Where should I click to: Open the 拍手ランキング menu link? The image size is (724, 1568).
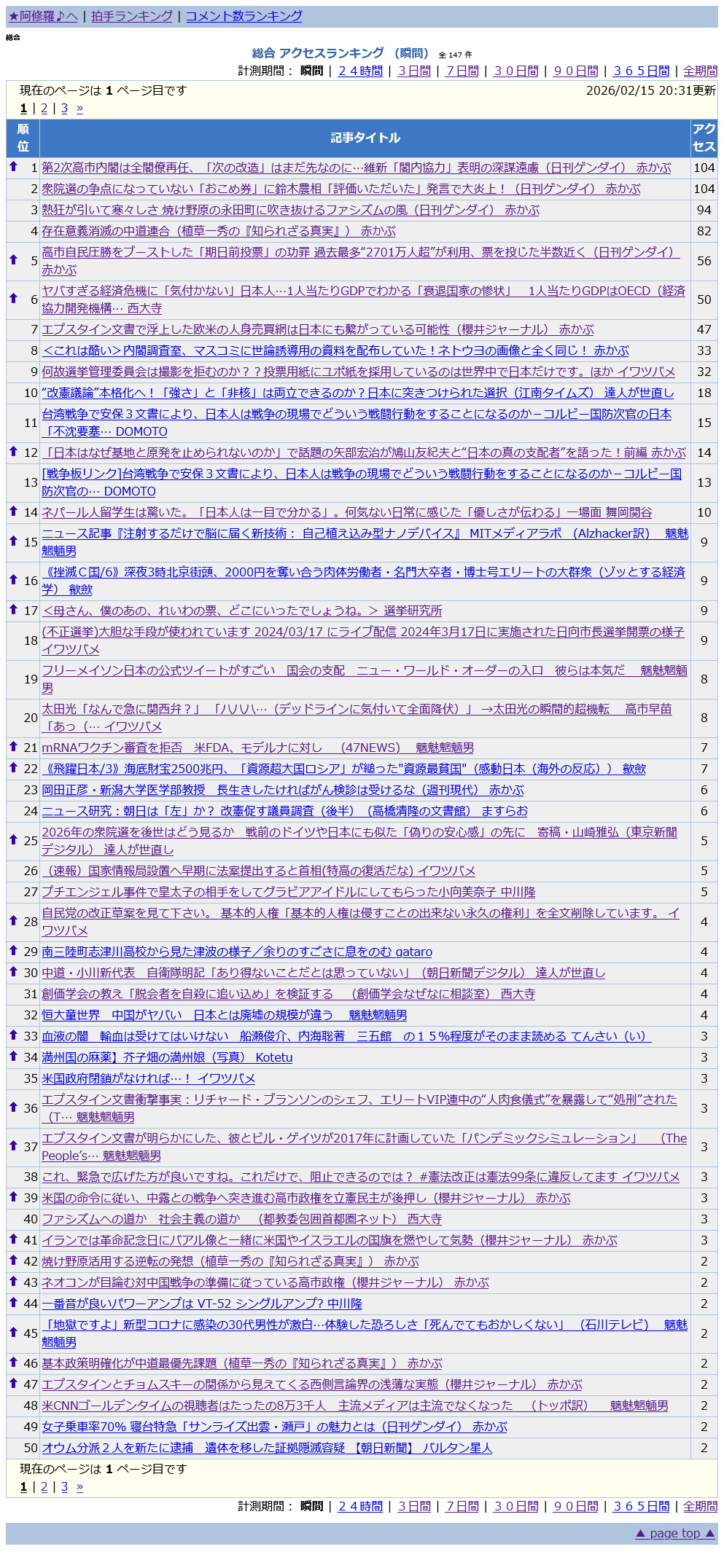[132, 16]
